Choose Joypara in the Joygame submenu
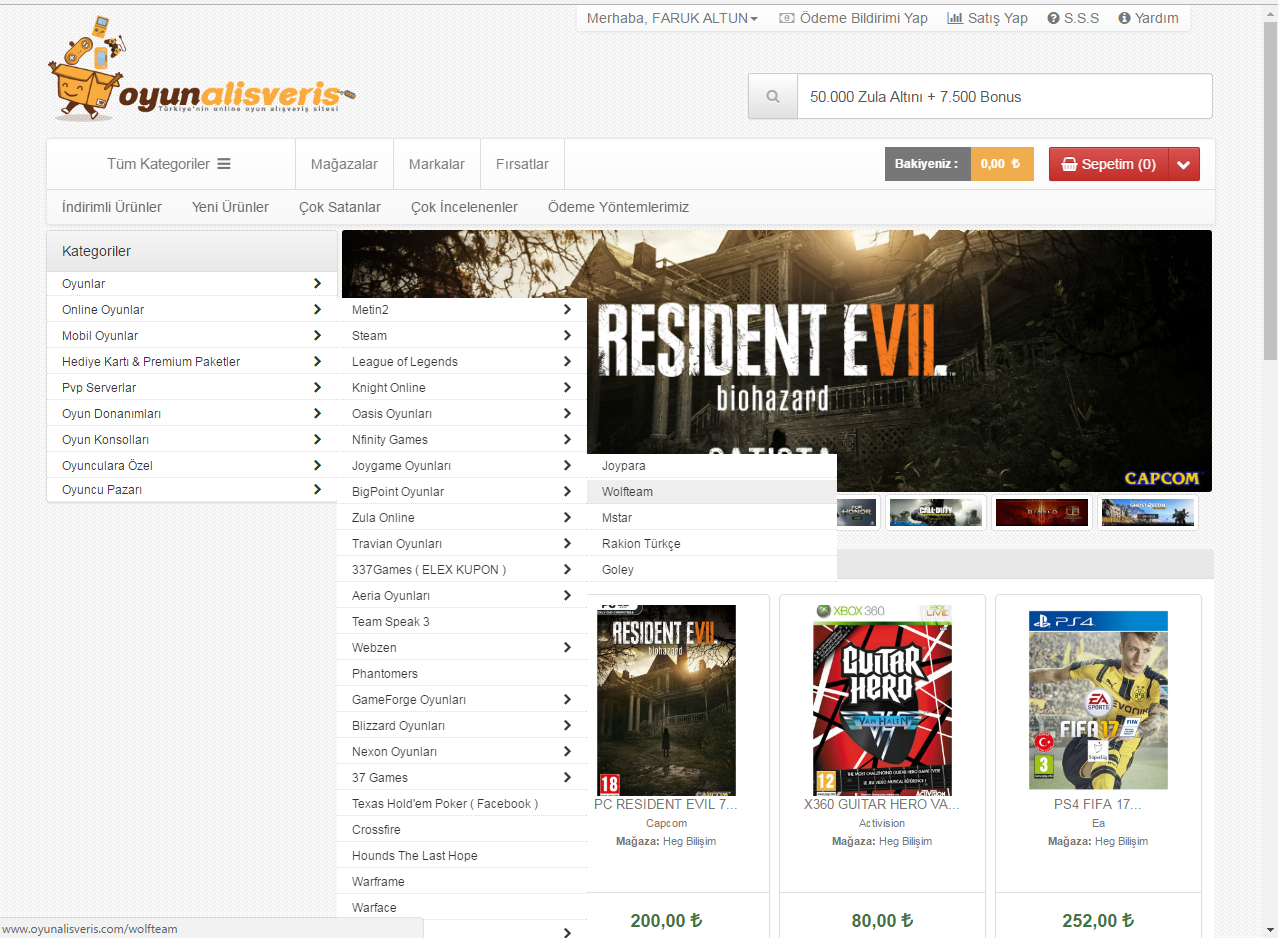1278x938 pixels. point(712,466)
